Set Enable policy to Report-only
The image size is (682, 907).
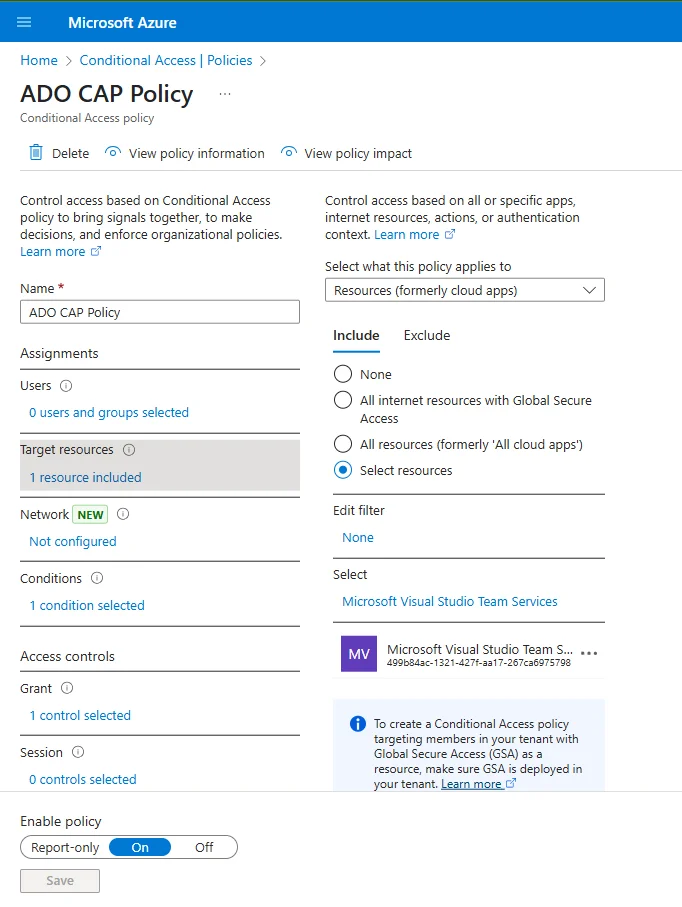tap(65, 847)
